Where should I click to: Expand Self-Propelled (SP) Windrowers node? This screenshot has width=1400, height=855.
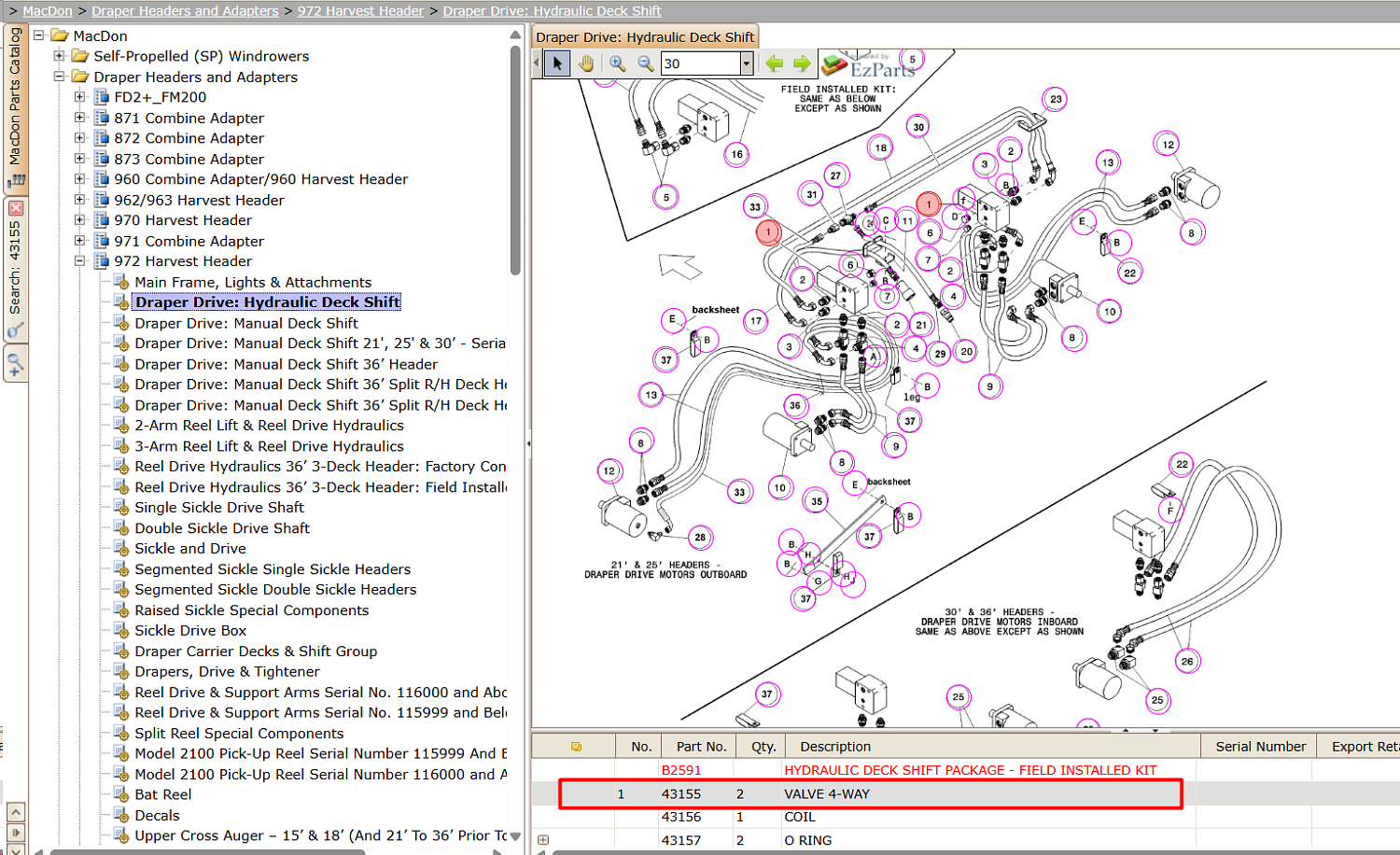60,56
